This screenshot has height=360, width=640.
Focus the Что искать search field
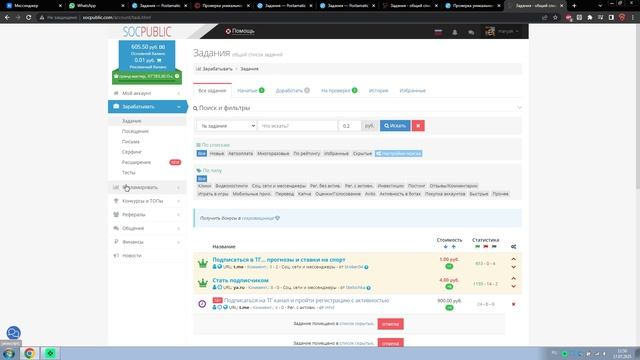[298, 126]
